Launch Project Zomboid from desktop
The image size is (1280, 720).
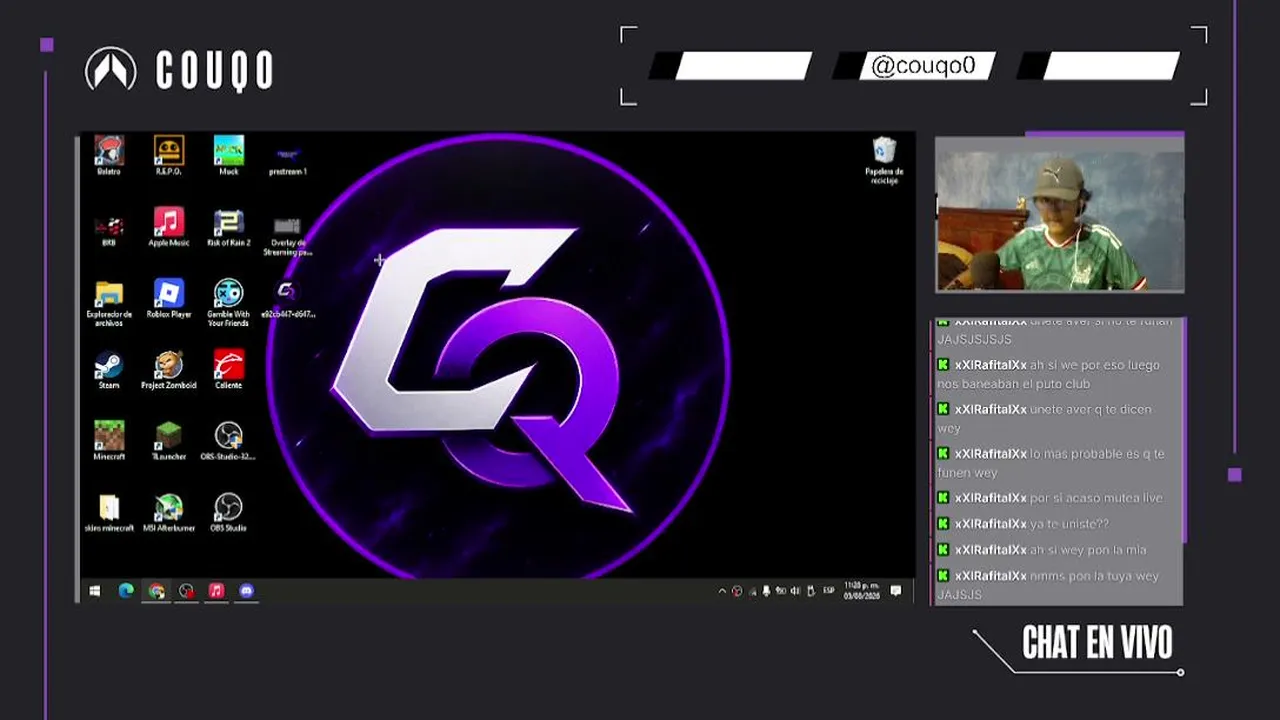[x=168, y=370]
